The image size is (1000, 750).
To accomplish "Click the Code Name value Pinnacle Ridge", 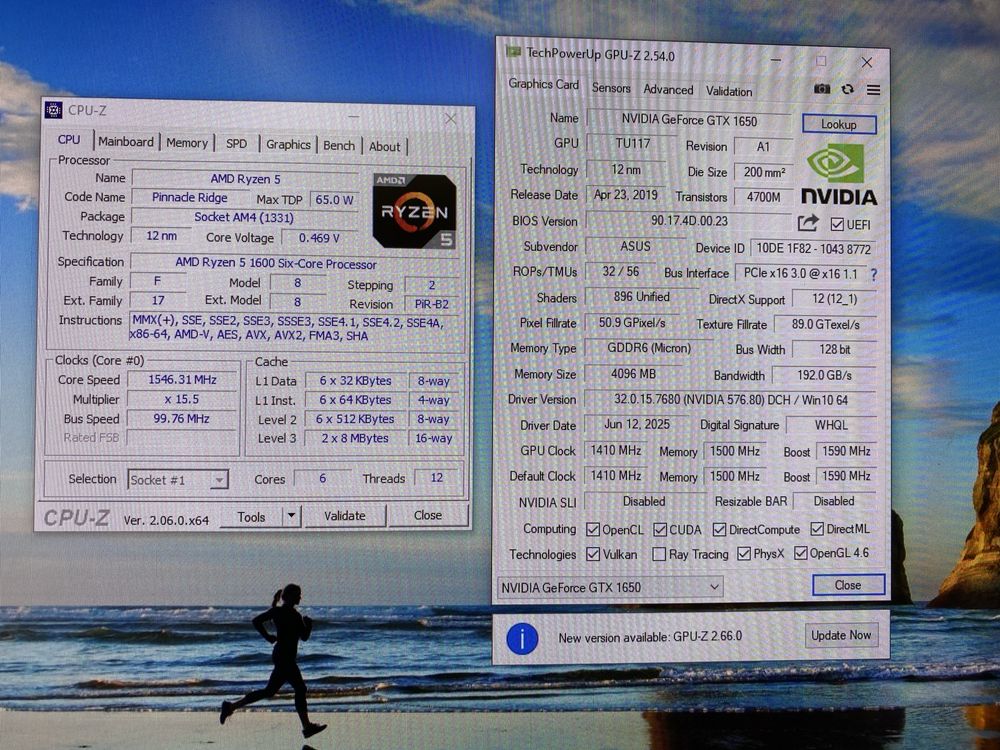I will 189,198.
